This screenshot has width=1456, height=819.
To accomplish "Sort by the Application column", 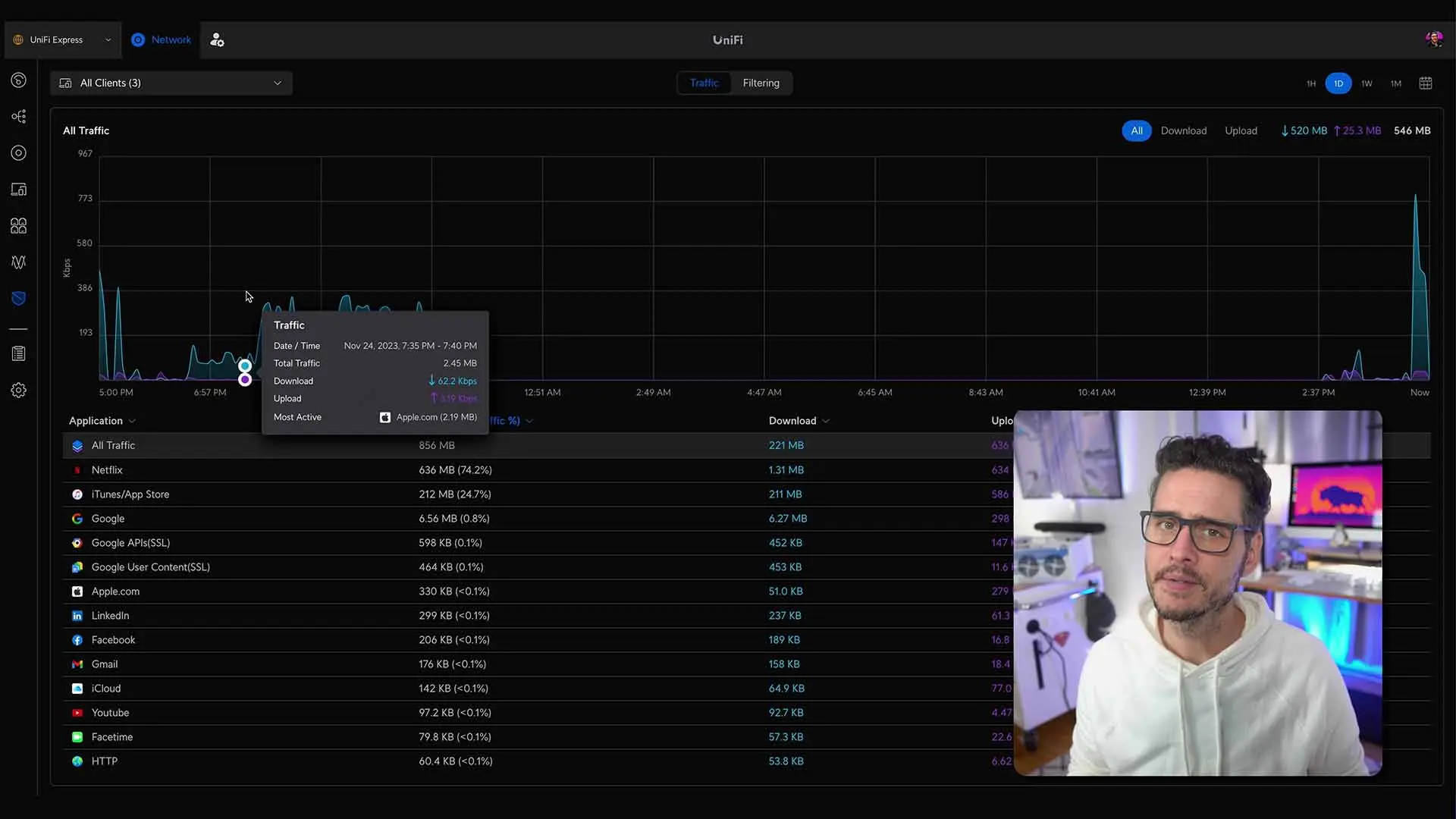I will click(102, 421).
